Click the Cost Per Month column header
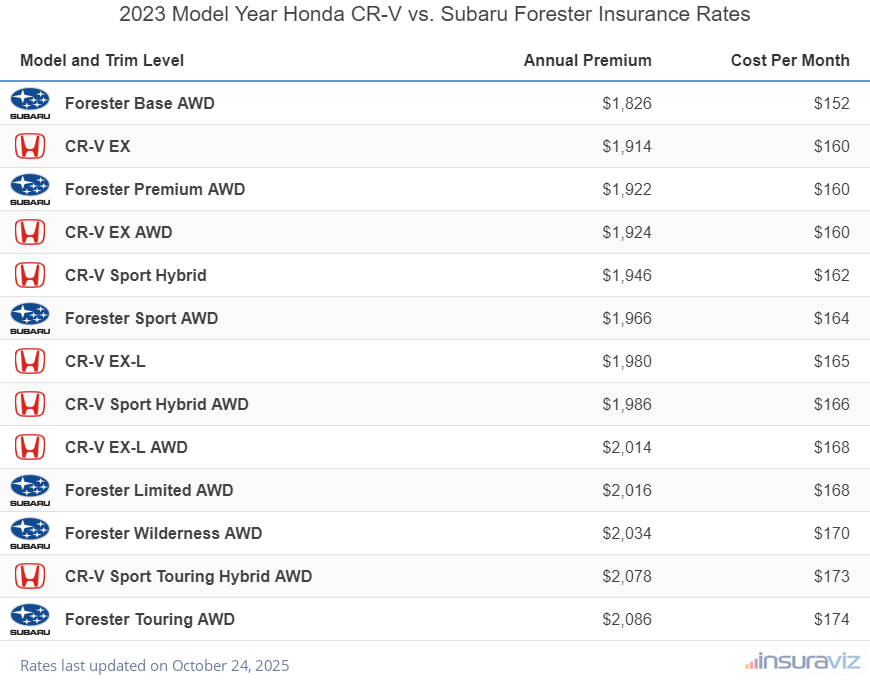This screenshot has width=870, height=681. 790,60
